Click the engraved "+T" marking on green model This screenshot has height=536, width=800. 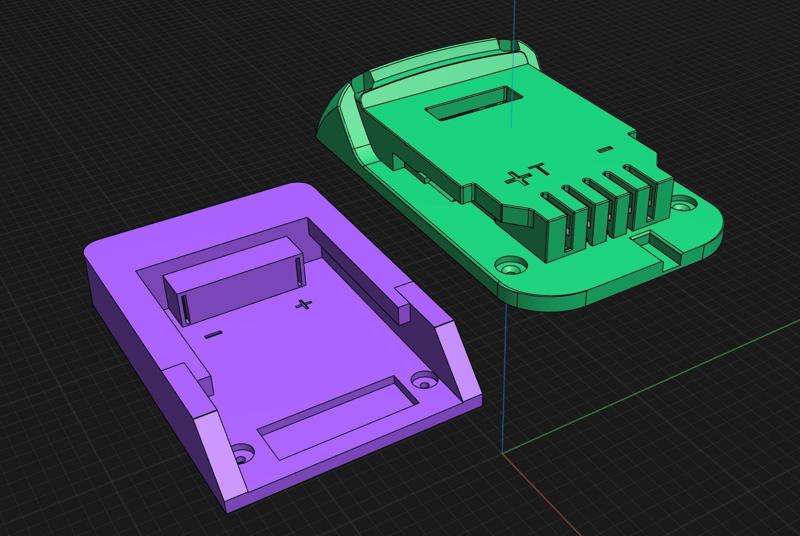click(527, 174)
